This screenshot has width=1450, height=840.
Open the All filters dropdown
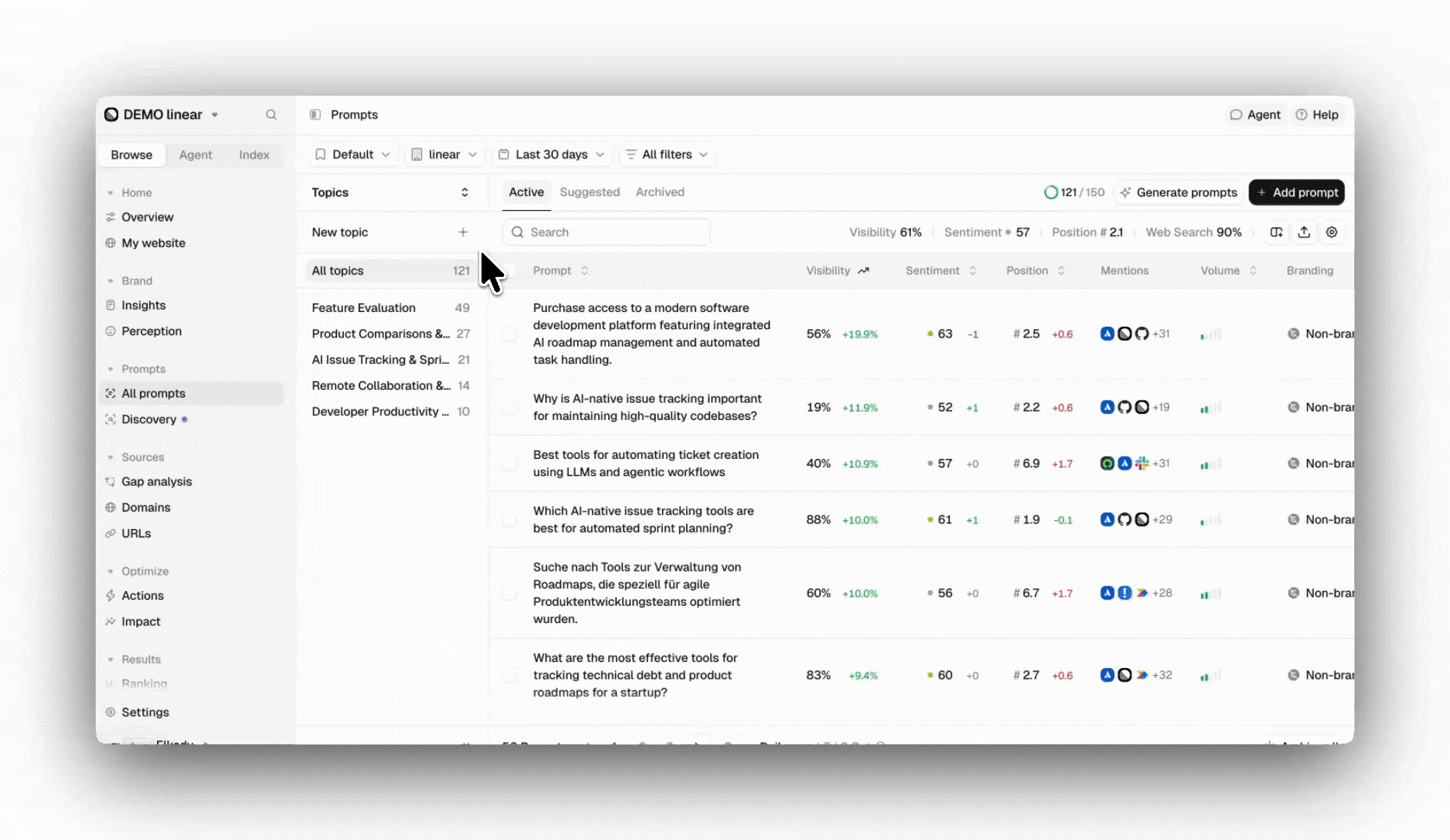(667, 154)
